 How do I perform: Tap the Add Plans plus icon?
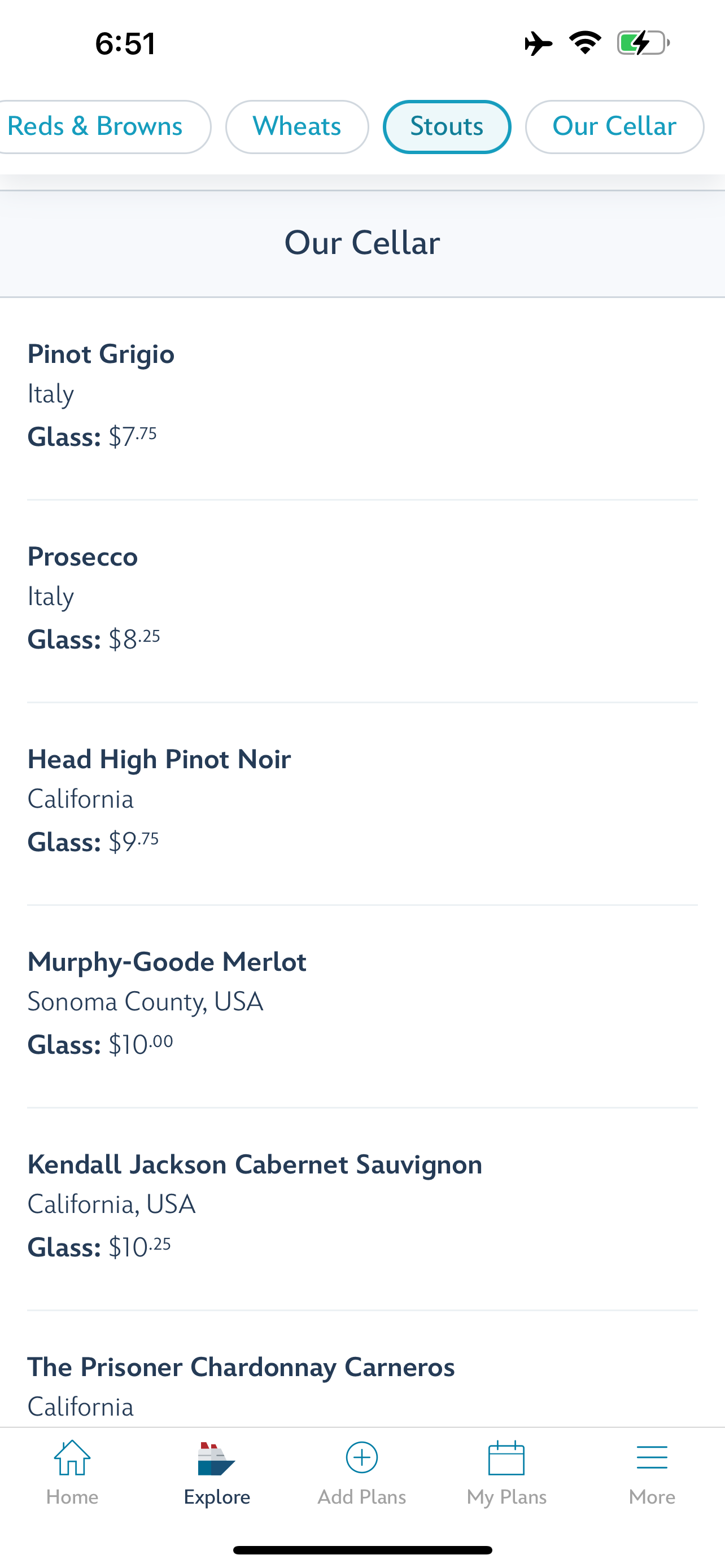[x=361, y=1458]
